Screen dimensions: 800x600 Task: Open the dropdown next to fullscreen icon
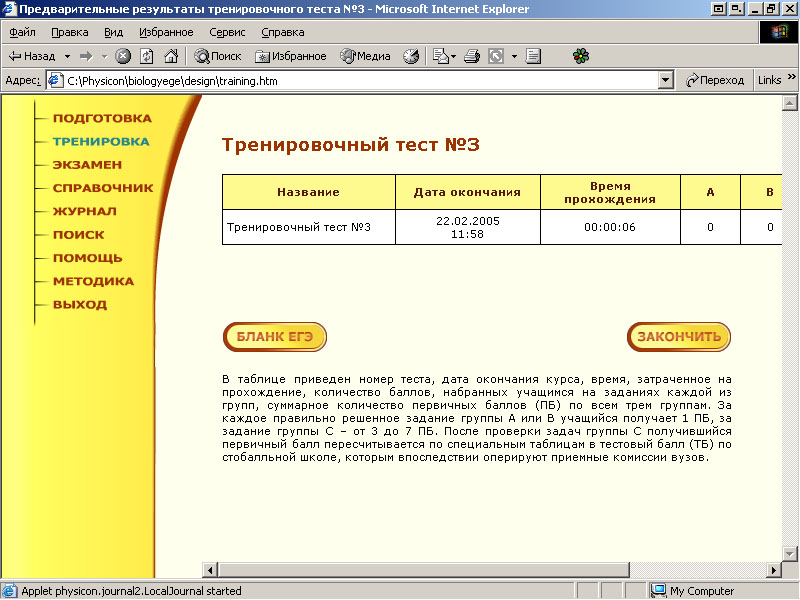[514, 56]
